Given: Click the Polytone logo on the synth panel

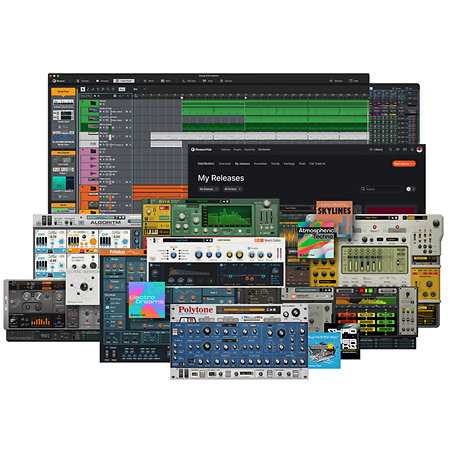Looking at the screenshot, I should click(195, 310).
